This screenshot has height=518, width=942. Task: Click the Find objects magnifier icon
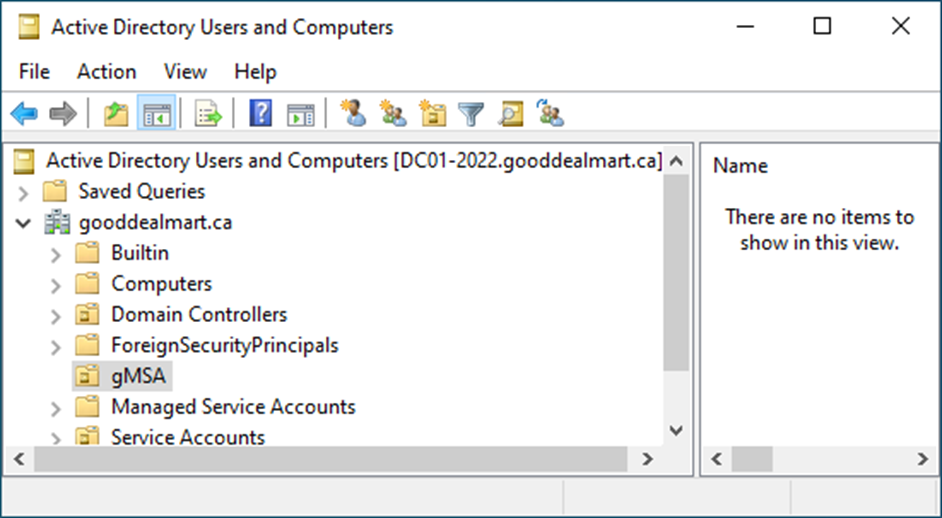pos(511,113)
